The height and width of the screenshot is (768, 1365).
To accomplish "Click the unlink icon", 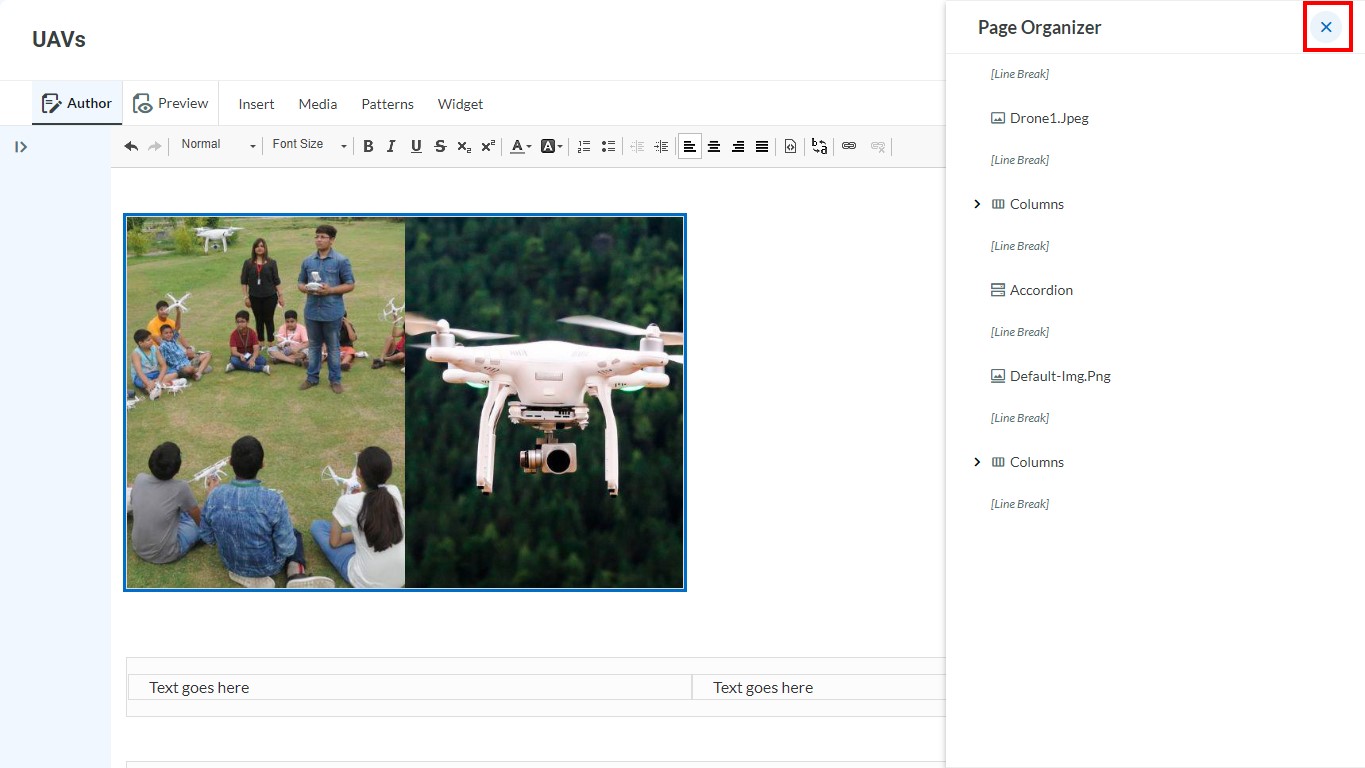I will (878, 146).
